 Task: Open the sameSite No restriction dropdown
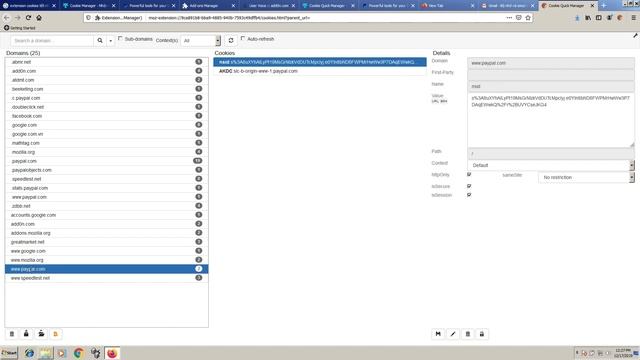click(x=586, y=177)
